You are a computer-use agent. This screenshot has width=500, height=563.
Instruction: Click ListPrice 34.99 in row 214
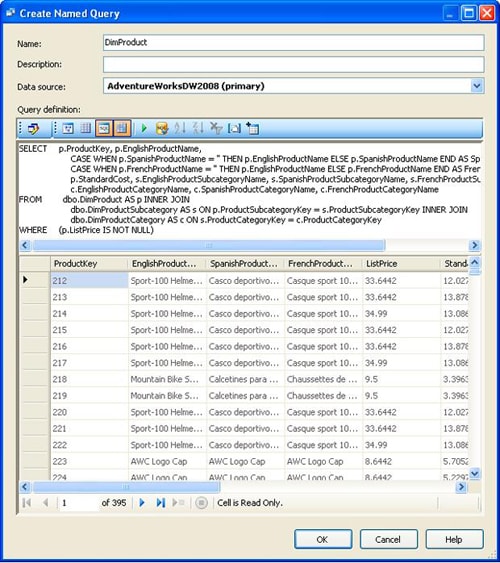401,313
